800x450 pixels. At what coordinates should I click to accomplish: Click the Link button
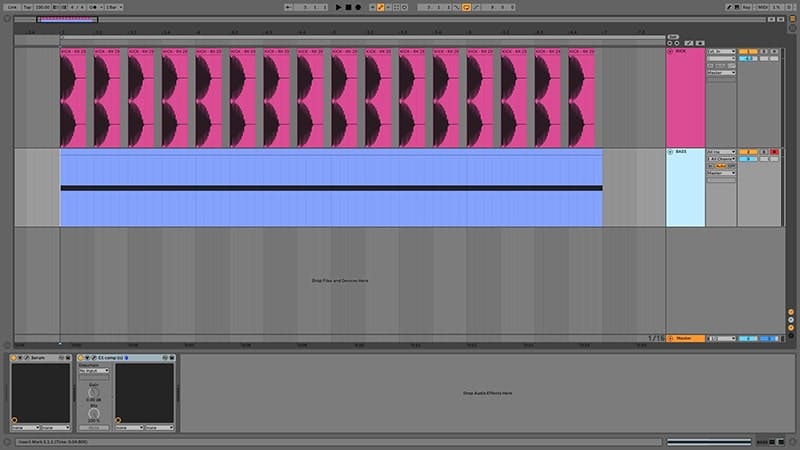click(12, 7)
